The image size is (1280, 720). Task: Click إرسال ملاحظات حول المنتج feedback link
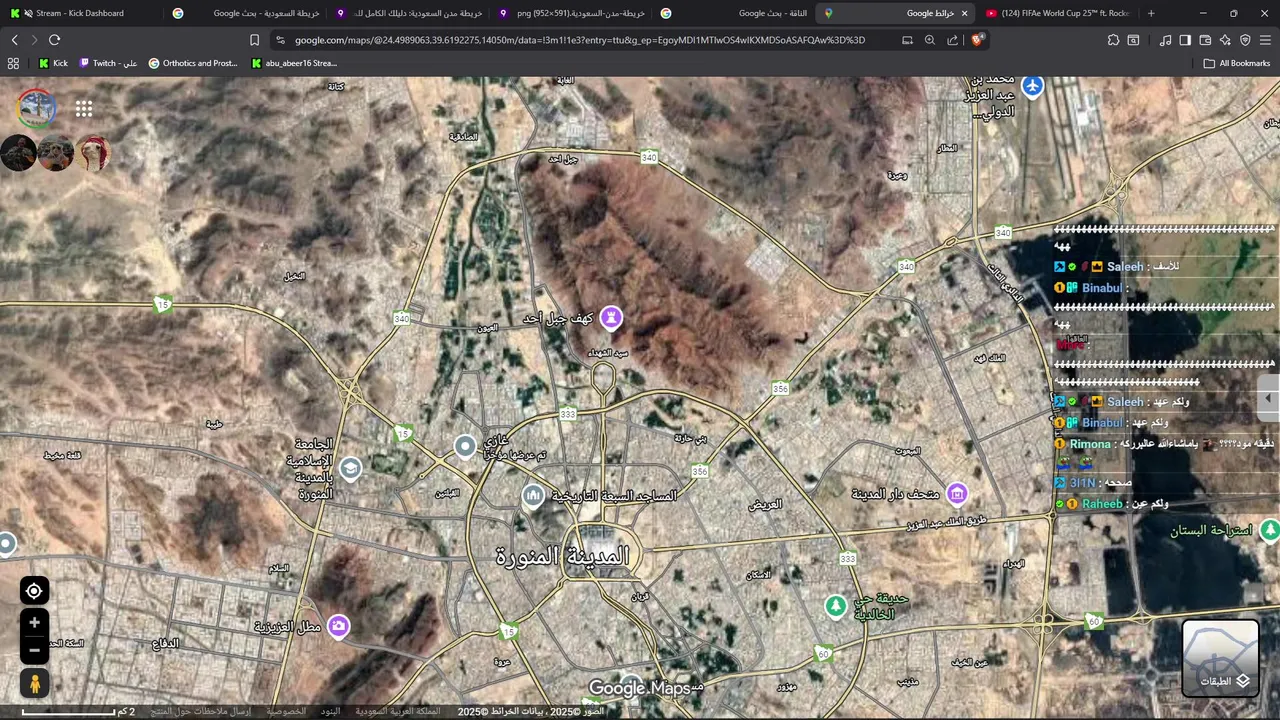201,712
